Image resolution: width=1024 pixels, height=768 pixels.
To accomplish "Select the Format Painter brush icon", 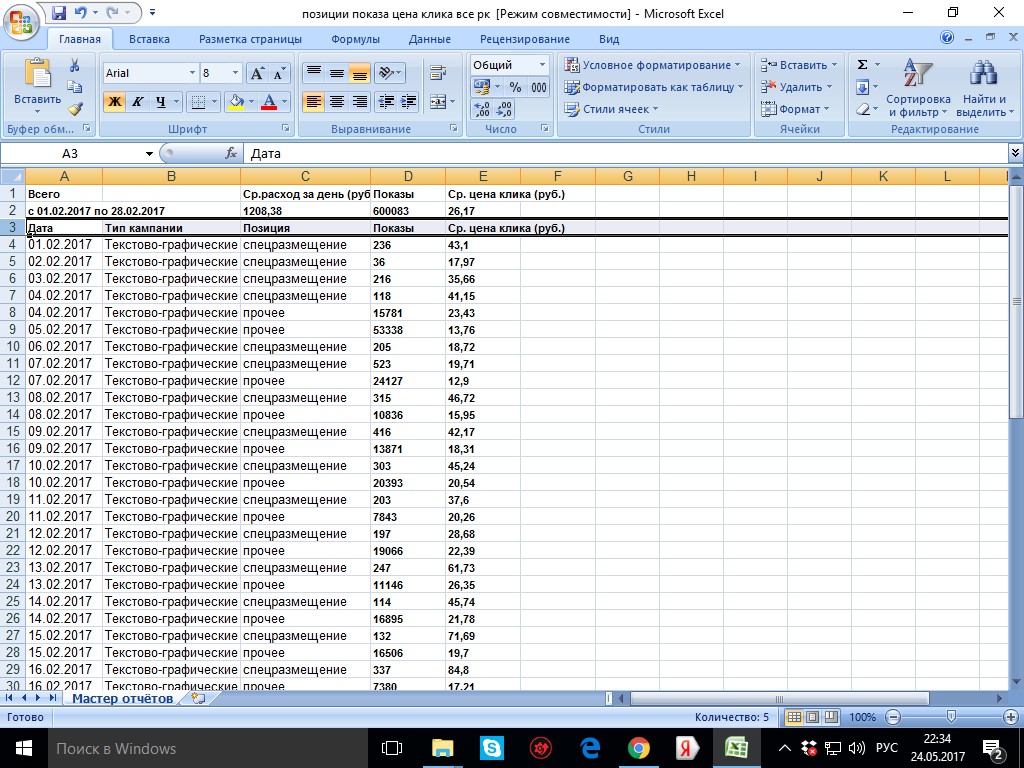I will [x=75, y=108].
